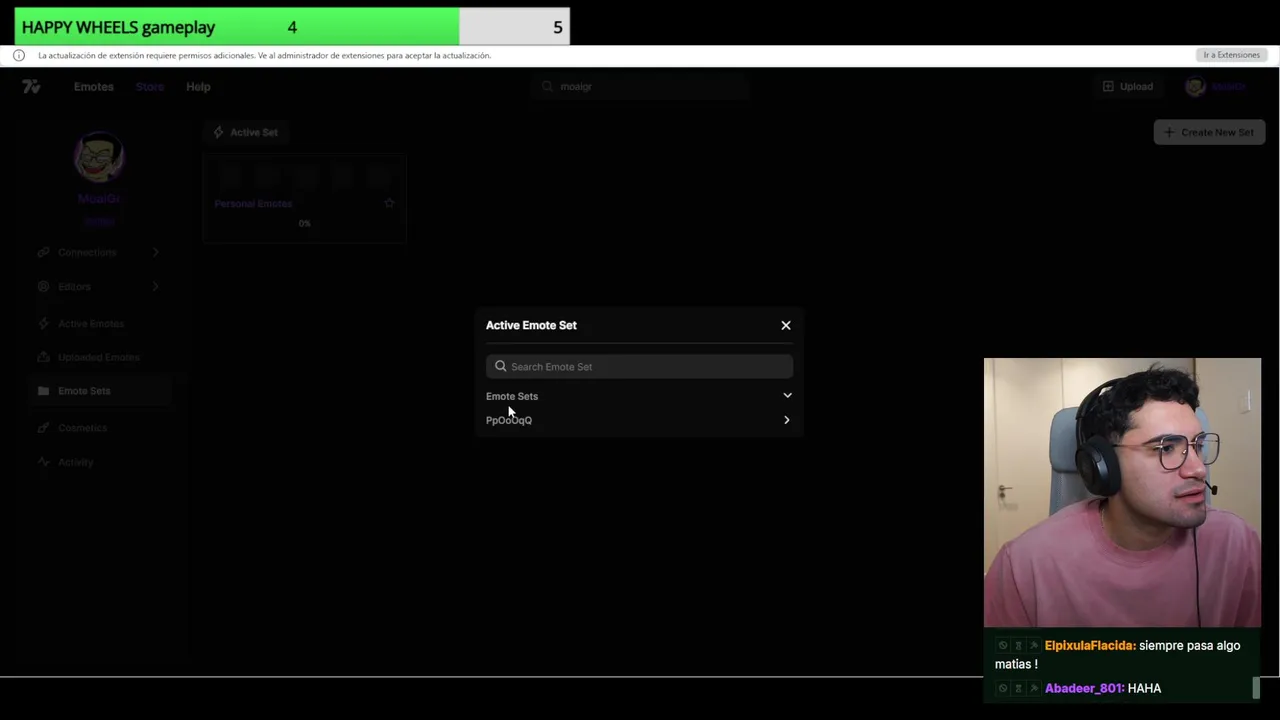This screenshot has height=720, width=1280.
Task: Toggle the star on Personal Emotes card
Action: point(389,203)
